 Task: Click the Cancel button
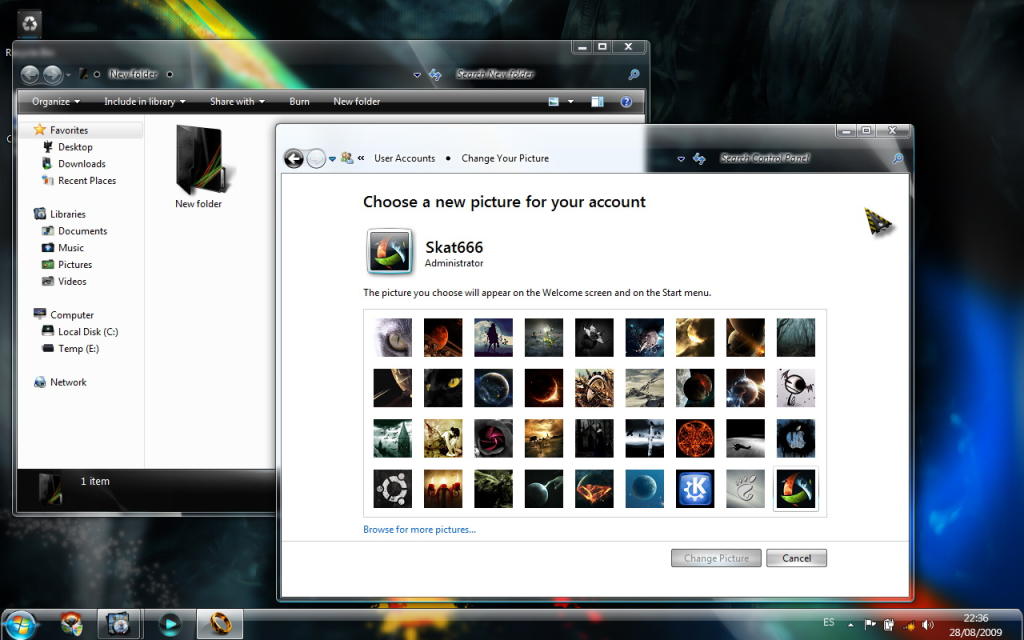click(x=796, y=558)
